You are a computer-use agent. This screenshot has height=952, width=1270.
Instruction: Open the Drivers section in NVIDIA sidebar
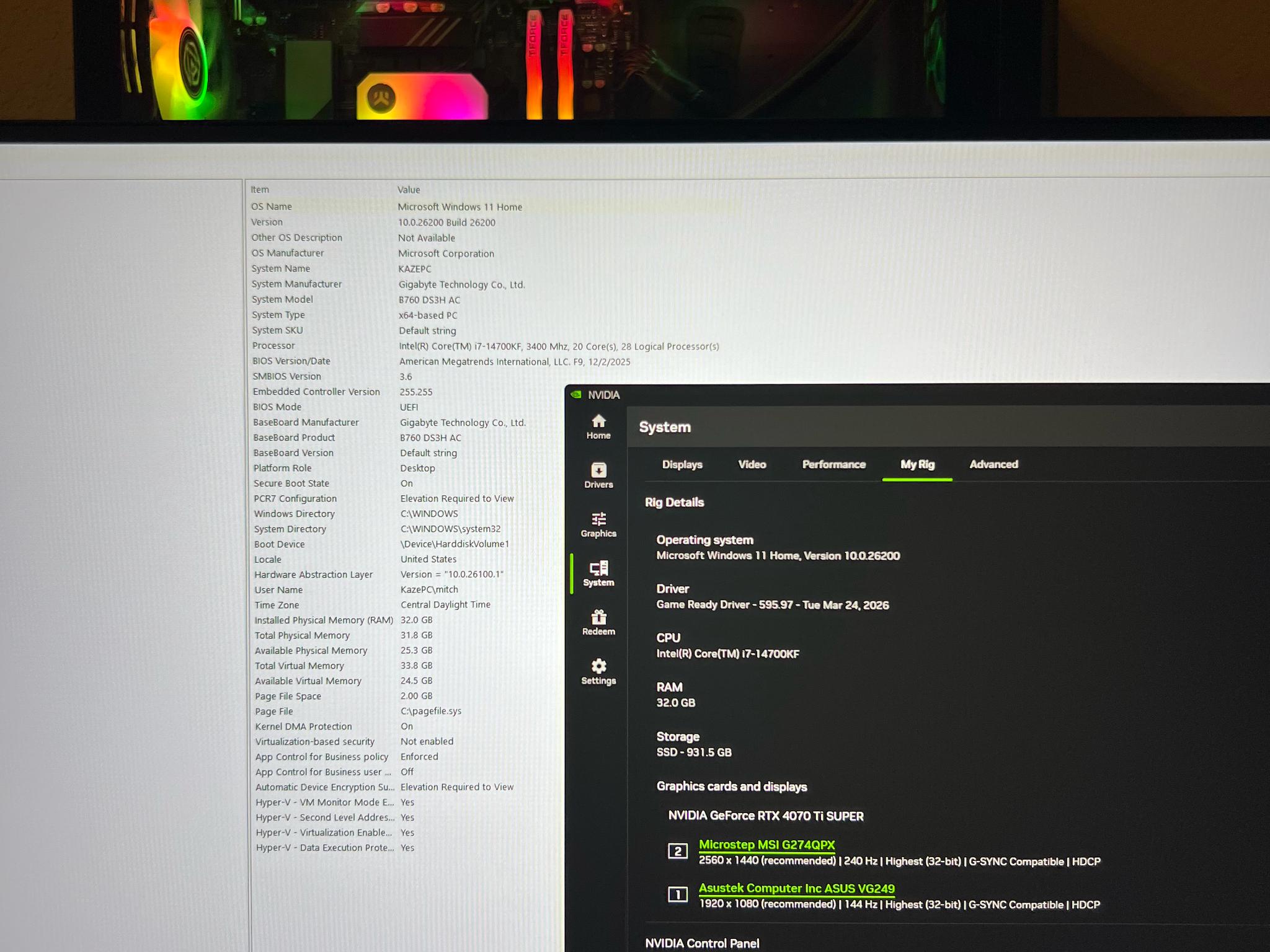pos(598,476)
